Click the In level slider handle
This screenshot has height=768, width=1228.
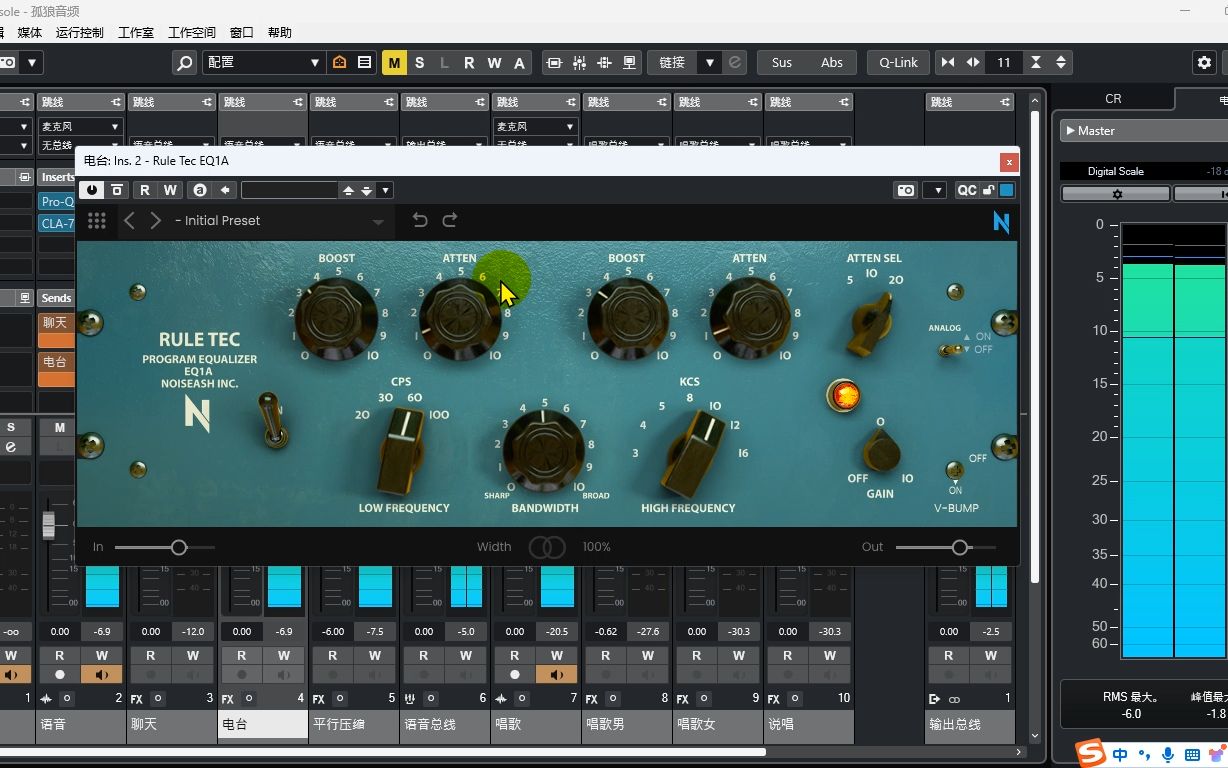tap(178, 547)
